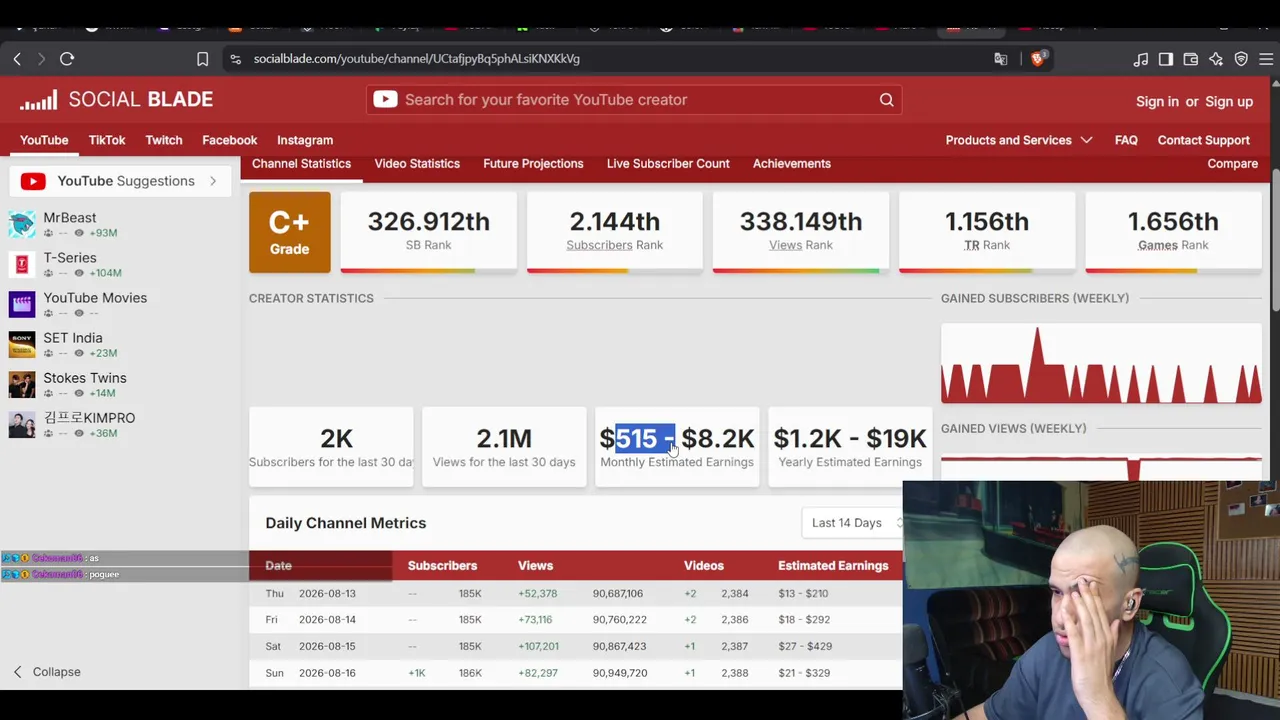Image resolution: width=1280 pixels, height=720 pixels.
Task: Click the Compare link
Action: pyautogui.click(x=1232, y=164)
